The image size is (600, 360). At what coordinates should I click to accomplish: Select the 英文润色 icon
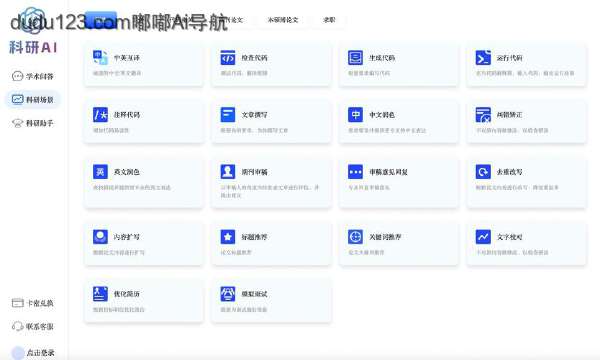pos(100,171)
